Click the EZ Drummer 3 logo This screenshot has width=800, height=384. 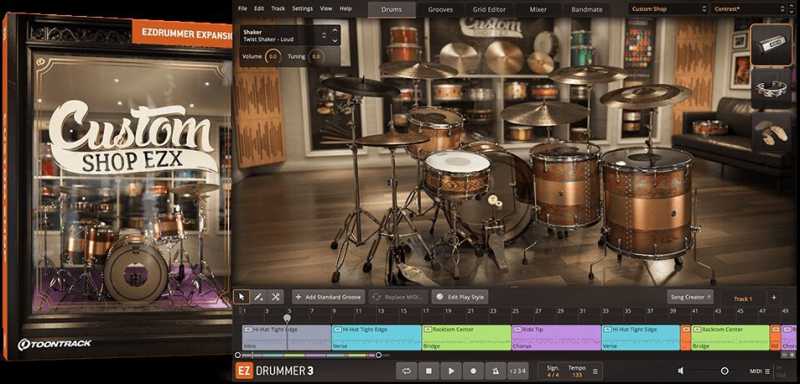coord(274,371)
